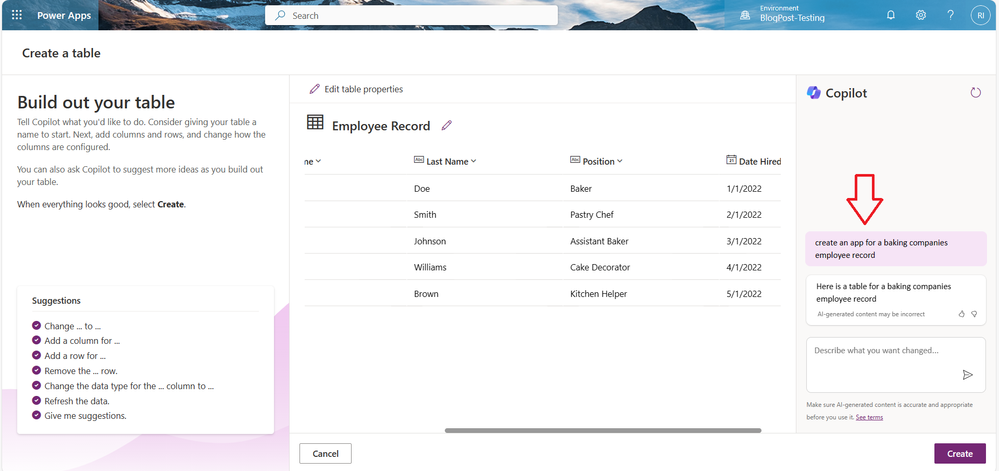Viewport: 999px width, 471px height.
Task: Open the See terms link
Action: 869,417
